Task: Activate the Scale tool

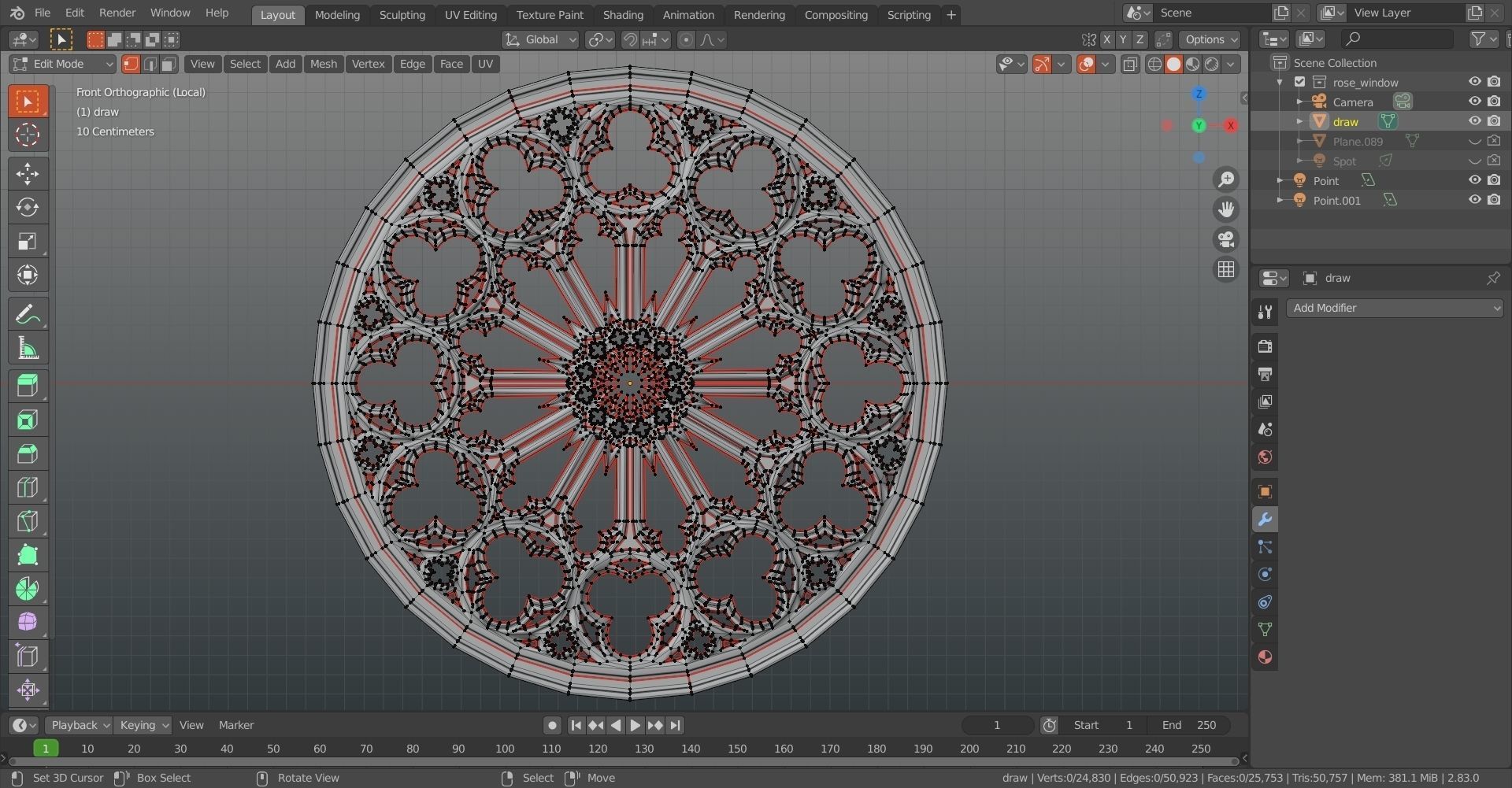Action: (28, 241)
